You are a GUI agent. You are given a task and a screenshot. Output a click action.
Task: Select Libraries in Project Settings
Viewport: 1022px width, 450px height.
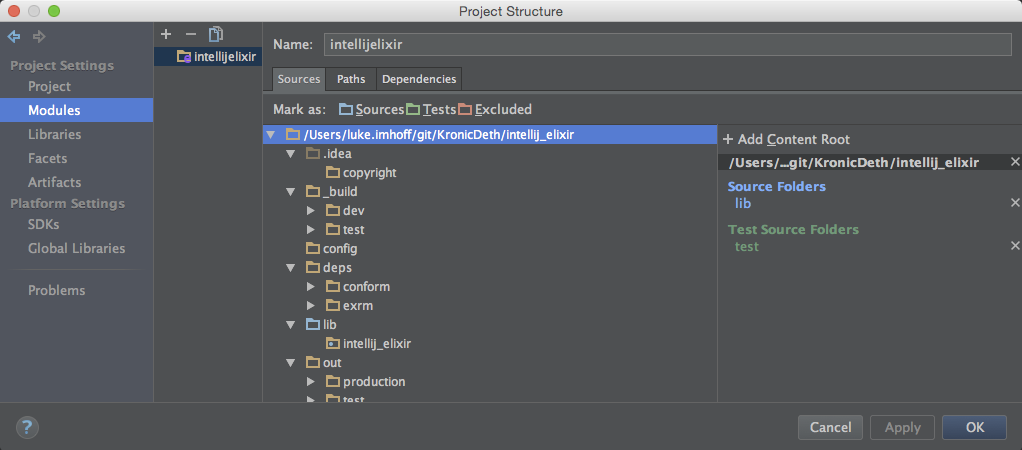(54, 134)
